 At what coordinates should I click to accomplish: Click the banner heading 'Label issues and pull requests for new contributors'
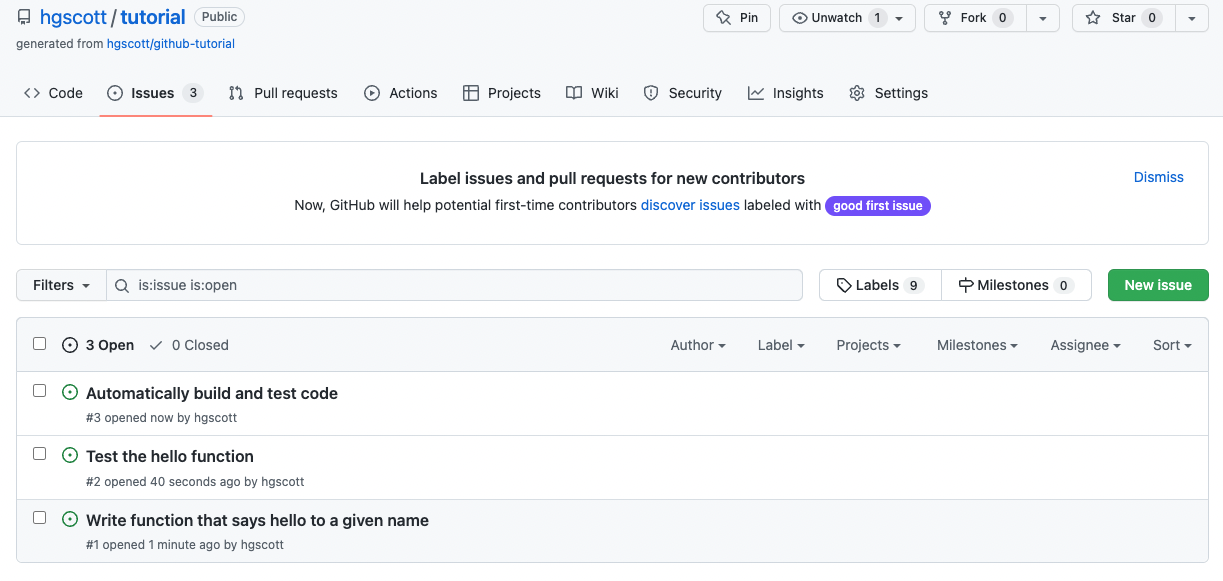(x=612, y=179)
